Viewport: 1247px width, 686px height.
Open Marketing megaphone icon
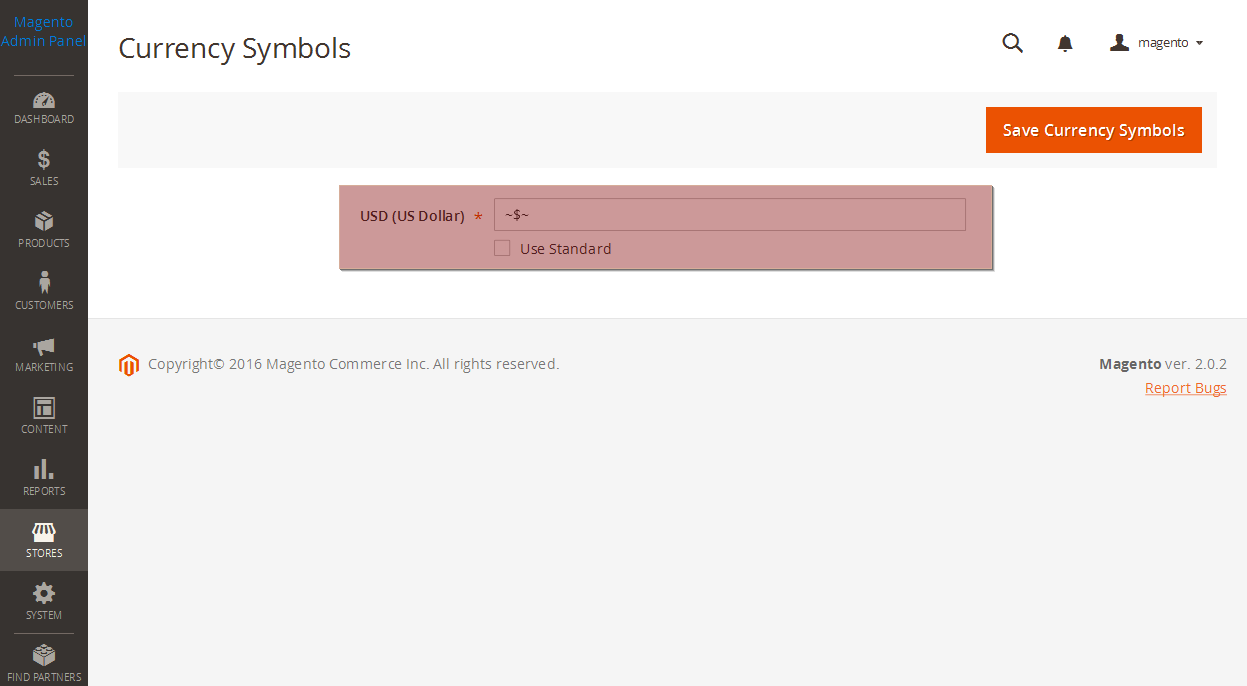tap(44, 346)
